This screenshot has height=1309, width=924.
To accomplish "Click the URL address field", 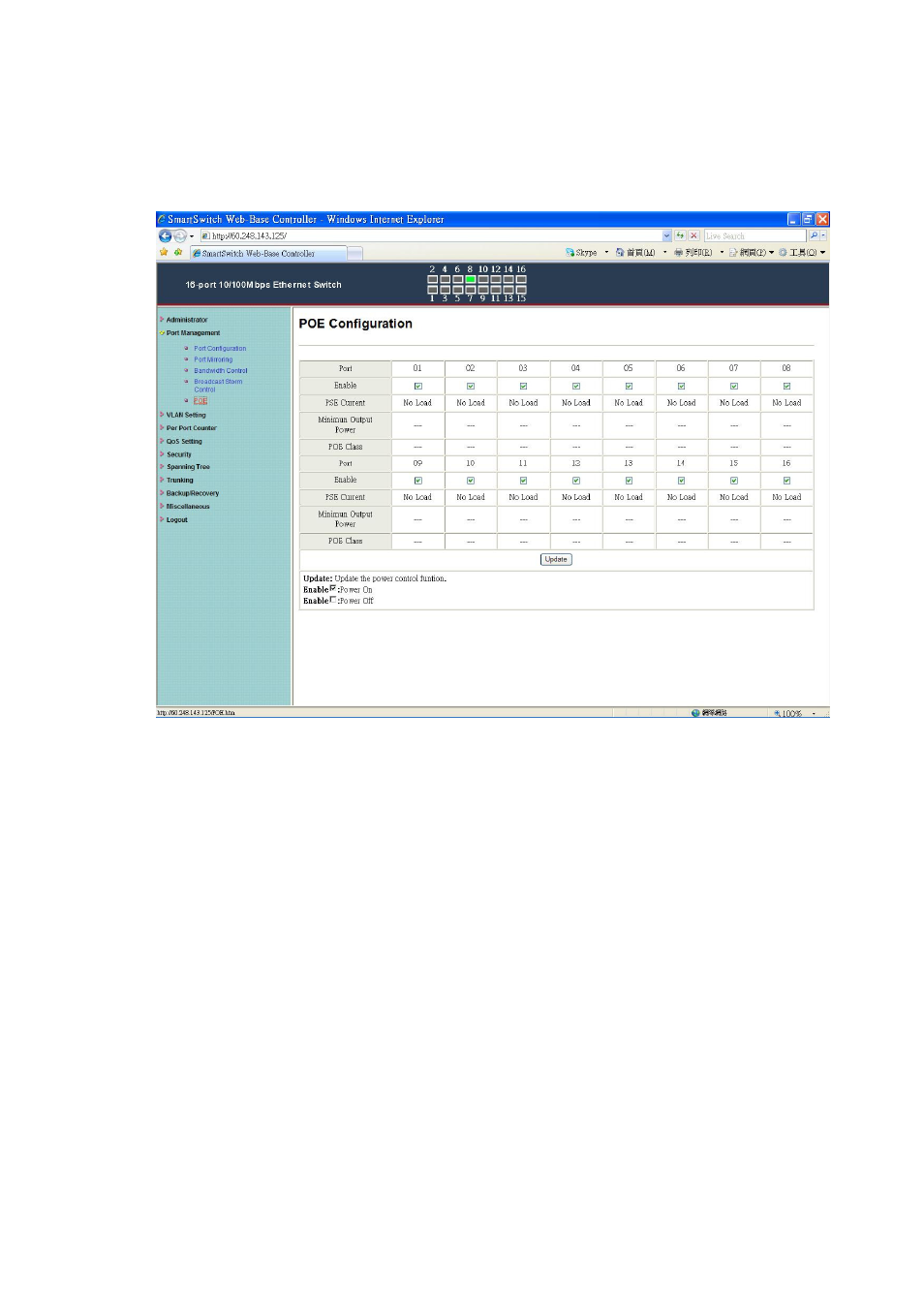I will click(431, 235).
